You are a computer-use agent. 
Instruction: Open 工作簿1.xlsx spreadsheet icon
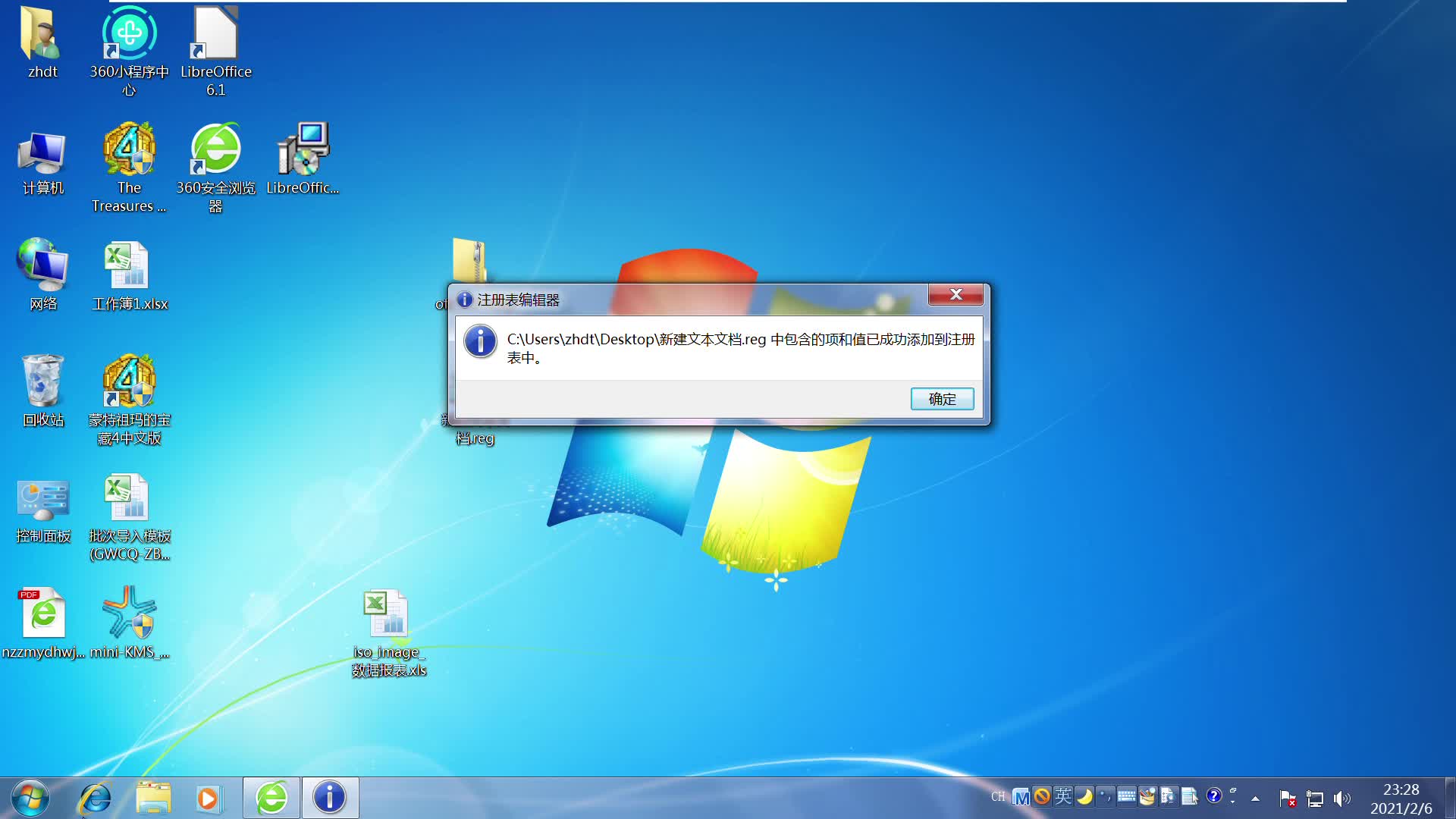pos(127,263)
